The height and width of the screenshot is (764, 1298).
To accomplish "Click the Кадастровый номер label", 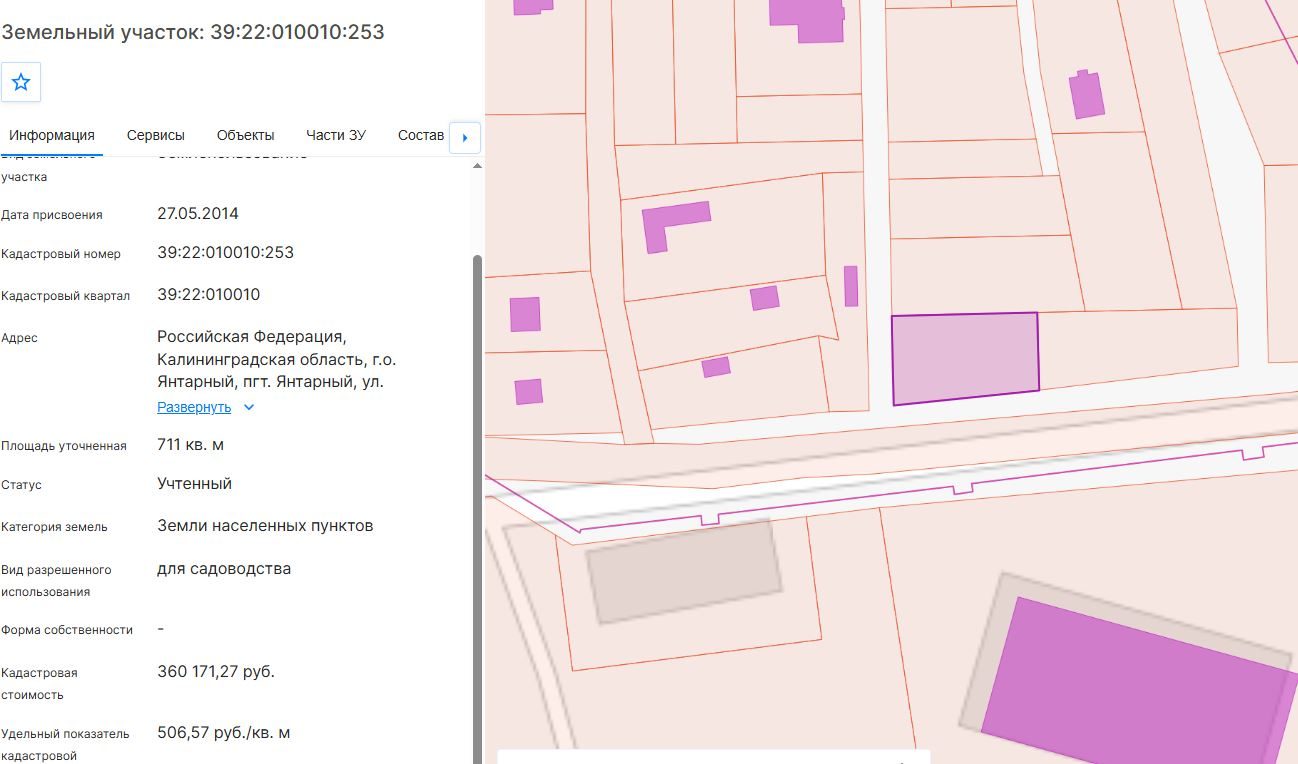I will click(61, 254).
